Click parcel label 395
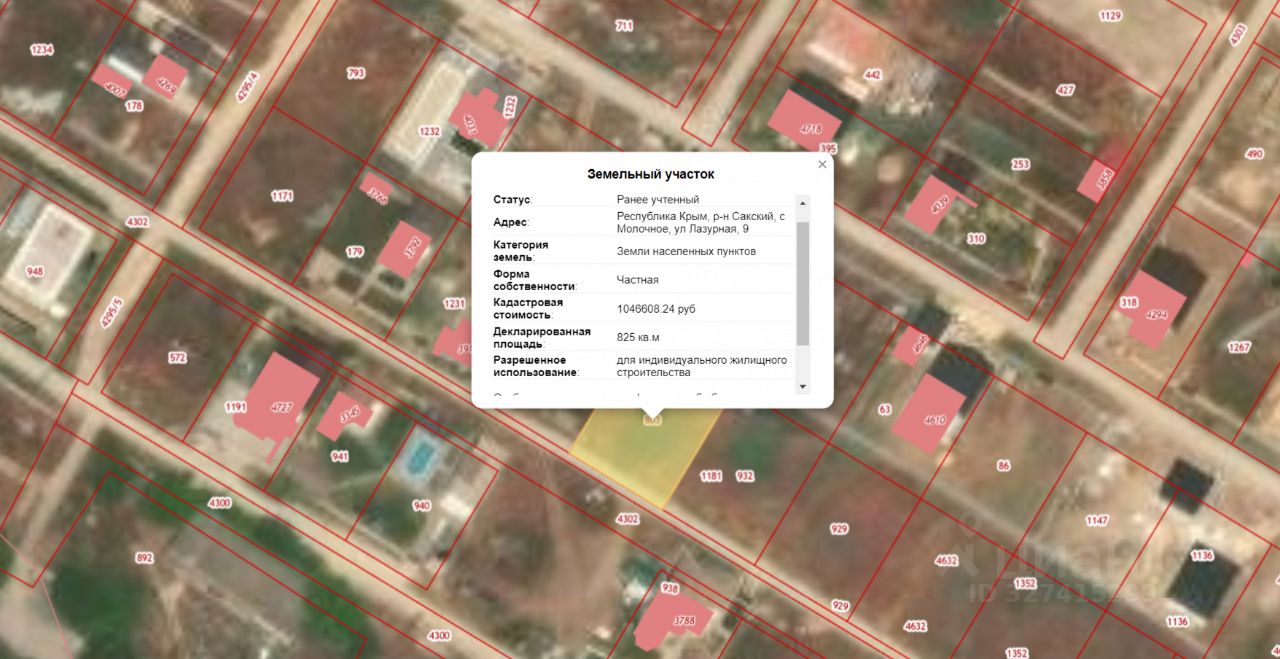Screen dimensions: 1280x659 [x=827, y=148]
